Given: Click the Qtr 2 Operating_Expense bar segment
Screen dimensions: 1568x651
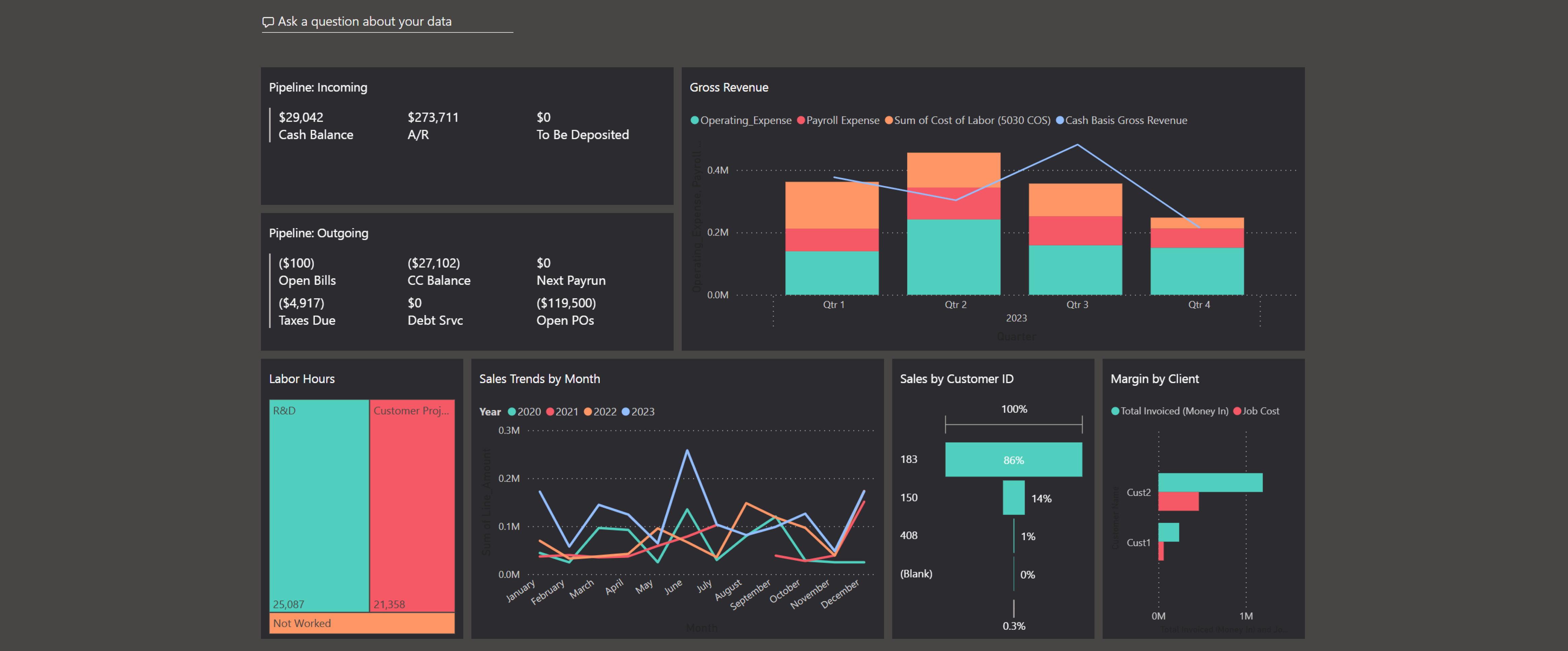Looking at the screenshot, I should [953, 257].
